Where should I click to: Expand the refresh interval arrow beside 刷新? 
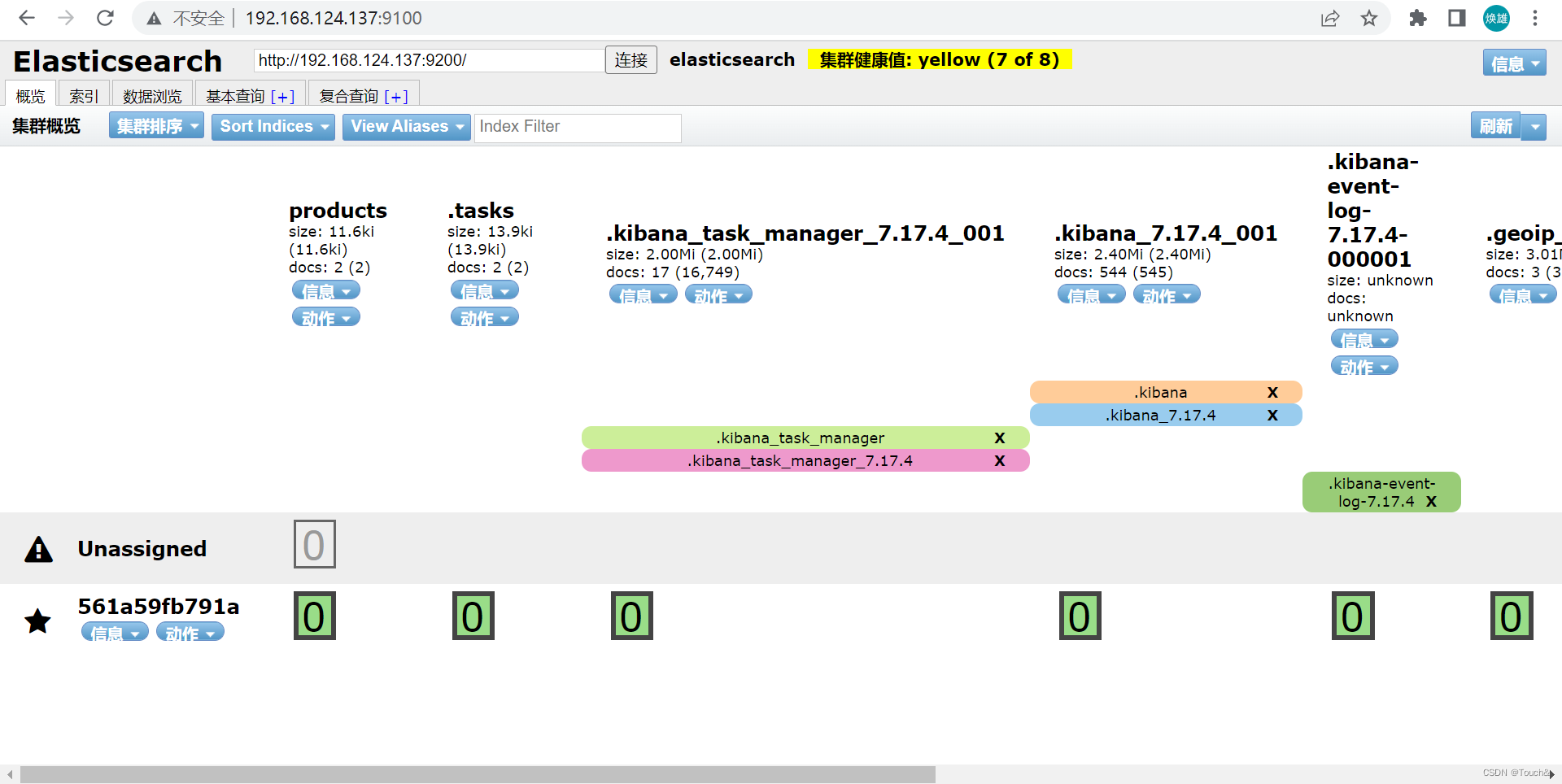tap(1534, 127)
